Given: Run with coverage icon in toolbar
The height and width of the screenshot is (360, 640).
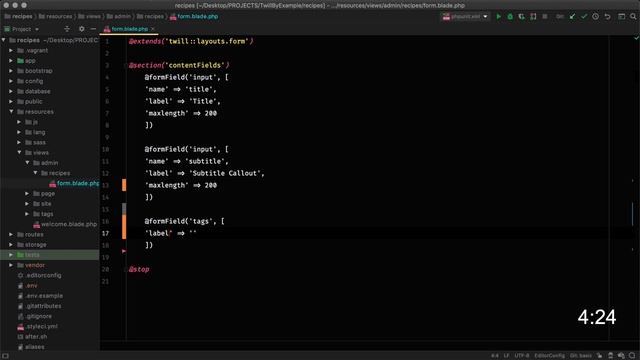Looking at the screenshot, I should [x=522, y=17].
